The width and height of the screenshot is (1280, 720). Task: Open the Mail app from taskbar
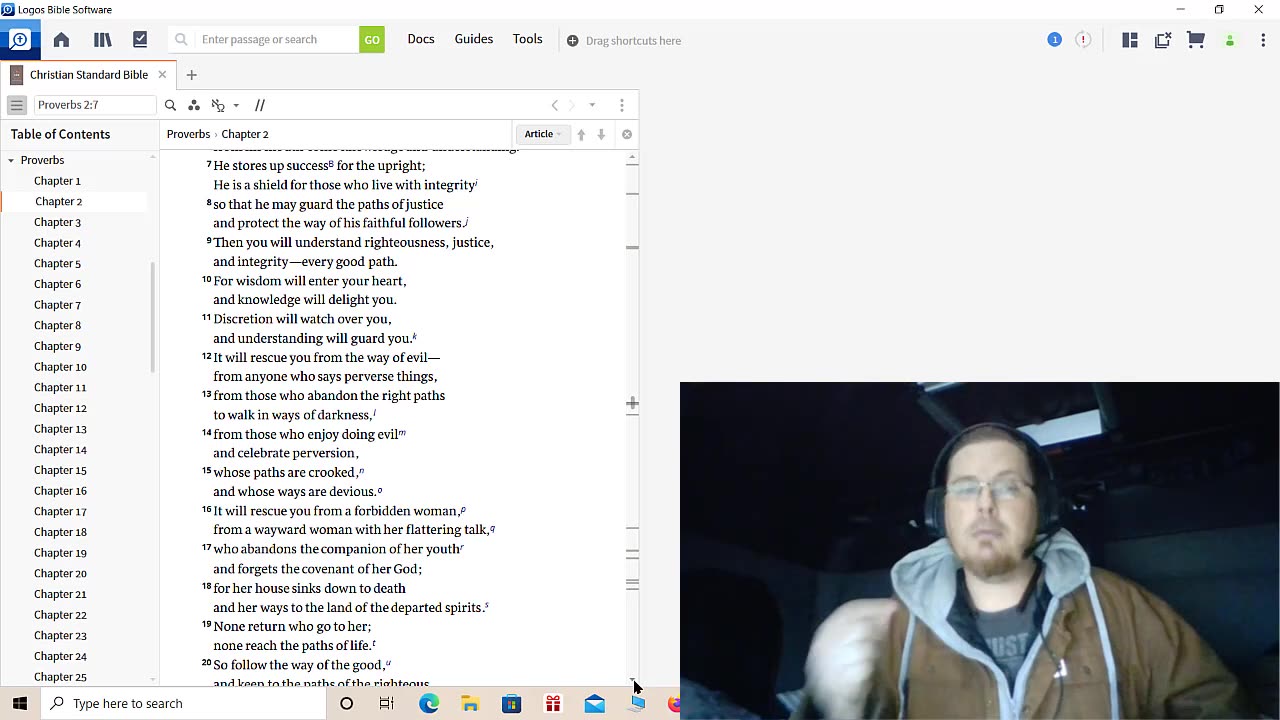point(595,704)
